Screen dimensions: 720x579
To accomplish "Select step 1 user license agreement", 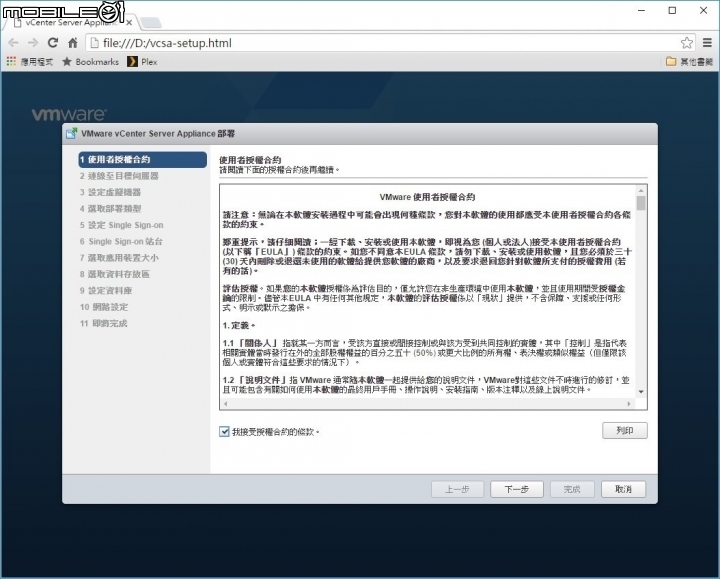I will (142, 160).
